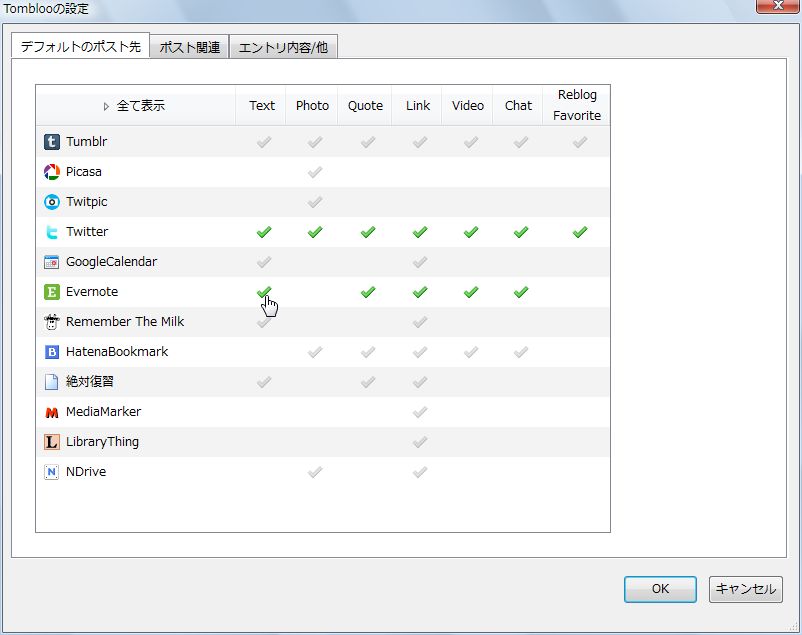Click the NDrive N icon

(52, 472)
